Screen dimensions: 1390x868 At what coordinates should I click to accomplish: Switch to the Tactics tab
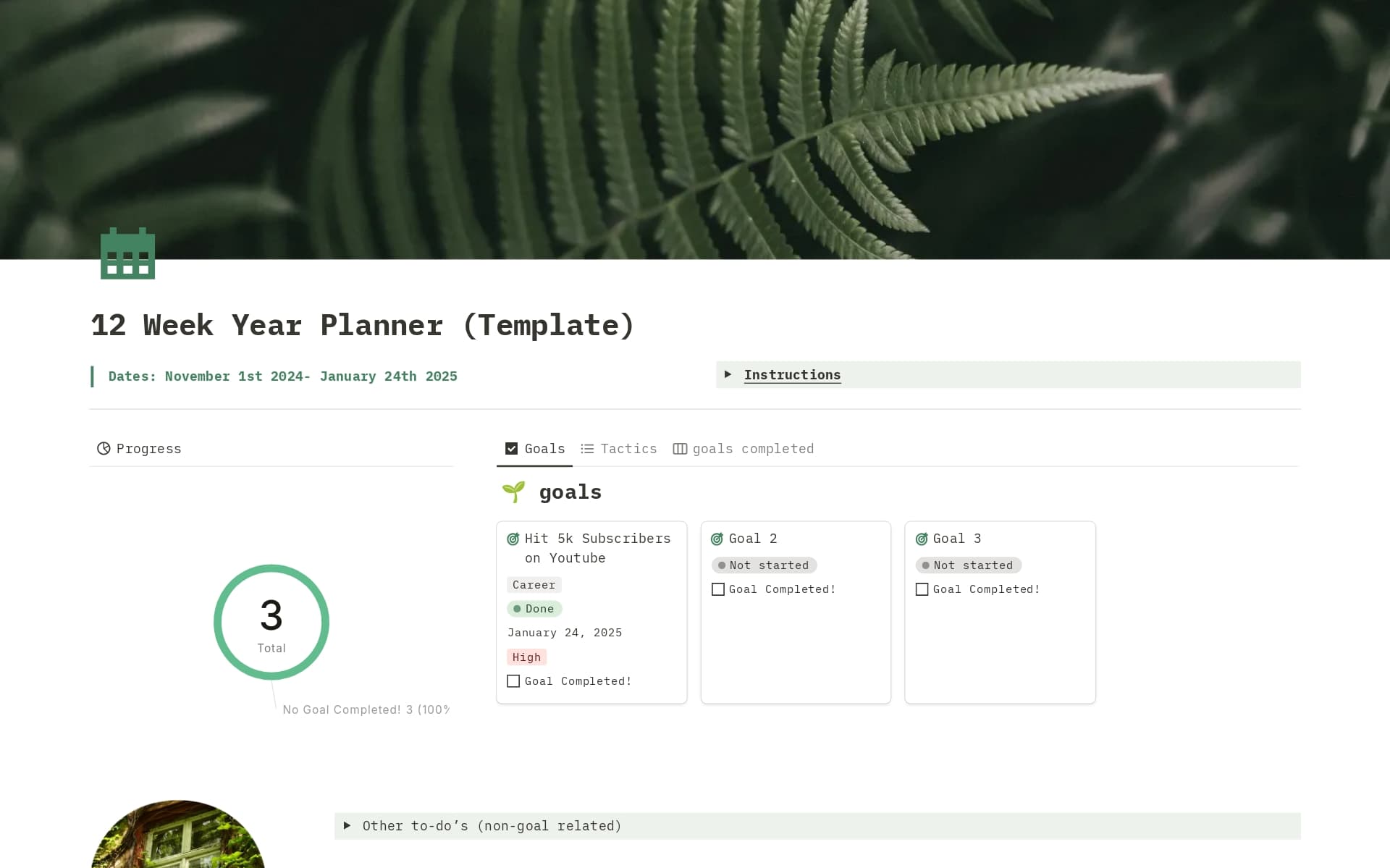628,448
